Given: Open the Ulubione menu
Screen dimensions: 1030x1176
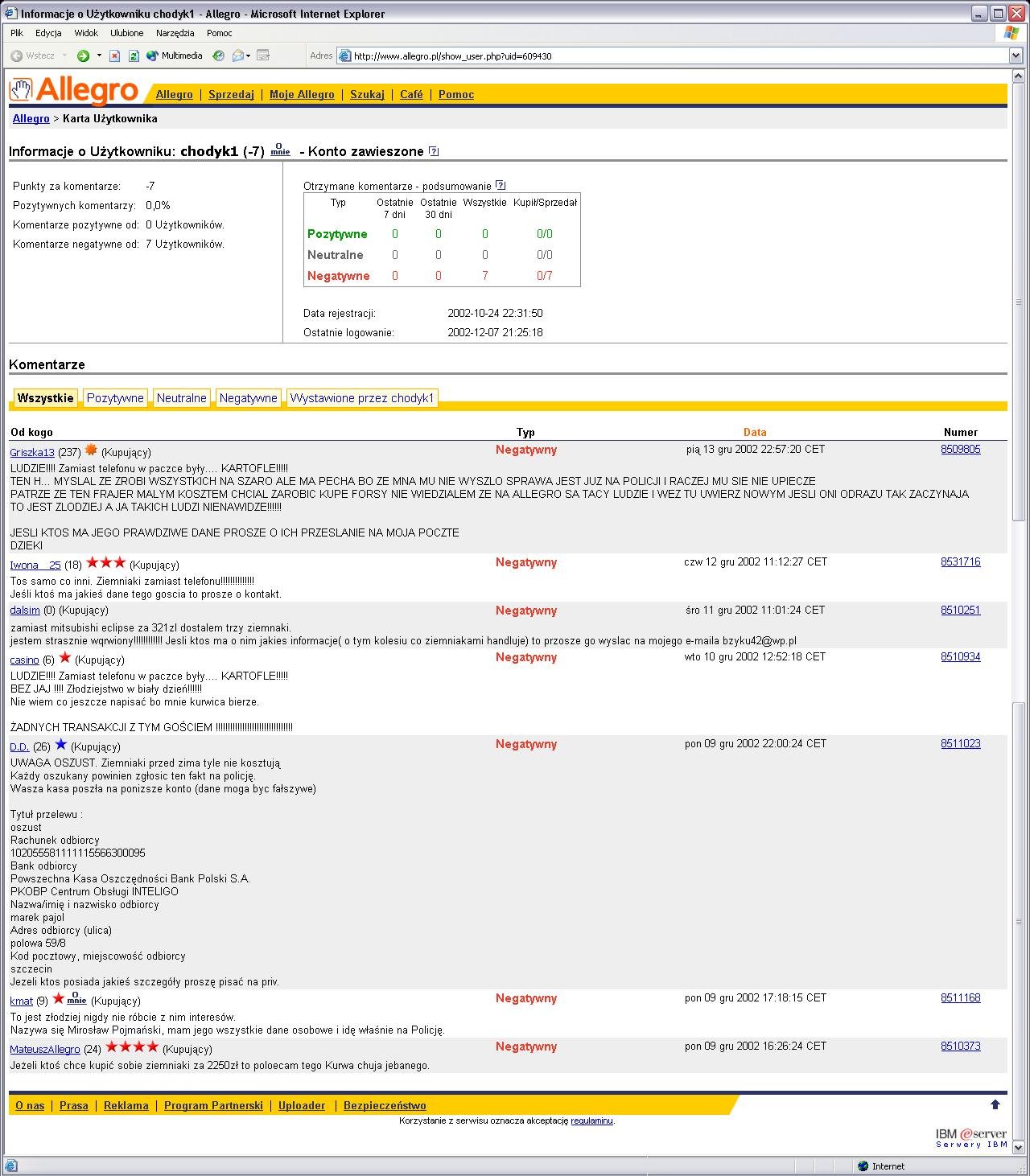Looking at the screenshot, I should click(x=126, y=33).
